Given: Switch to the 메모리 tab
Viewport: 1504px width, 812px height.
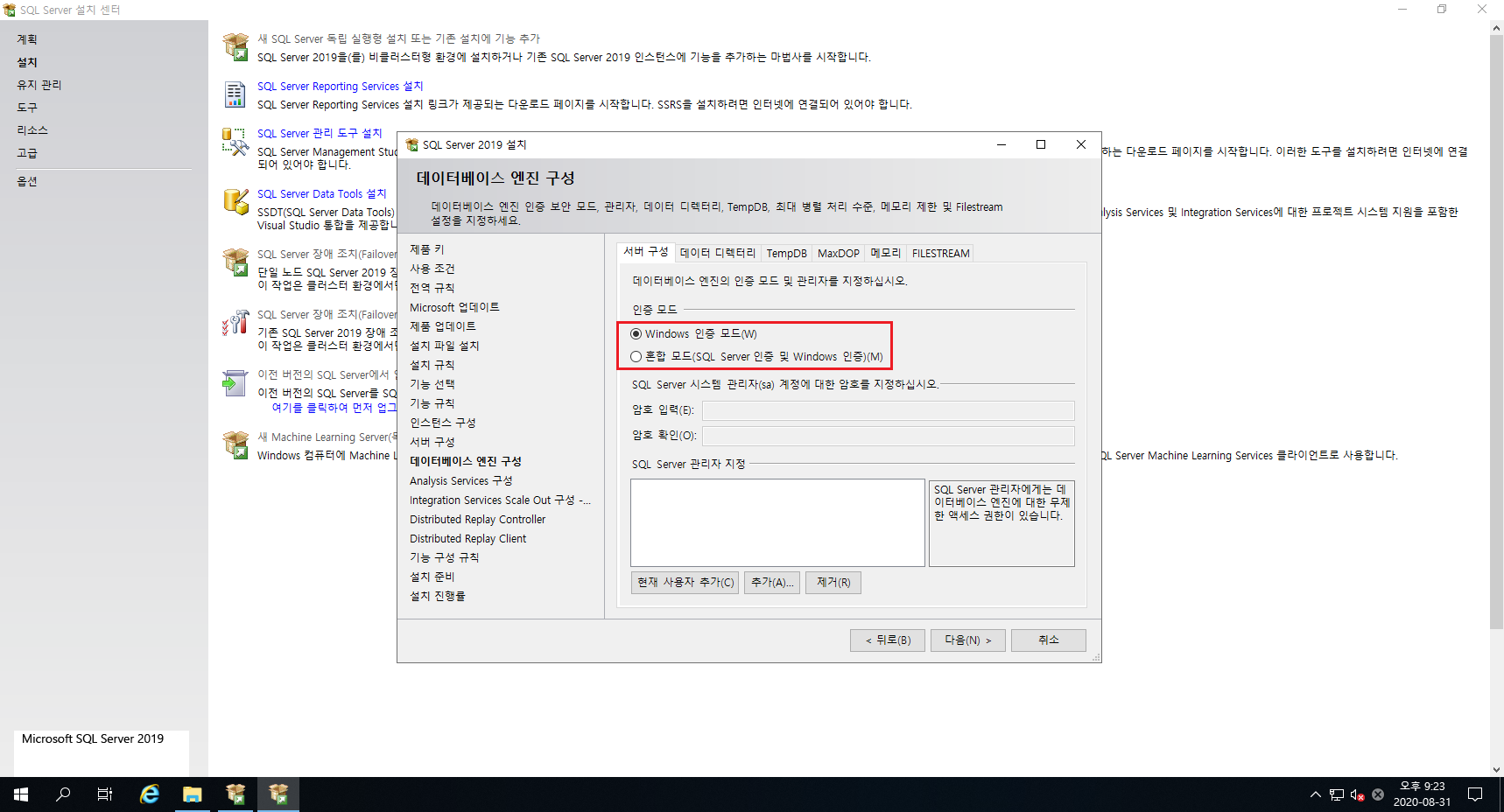Looking at the screenshot, I should 885,253.
